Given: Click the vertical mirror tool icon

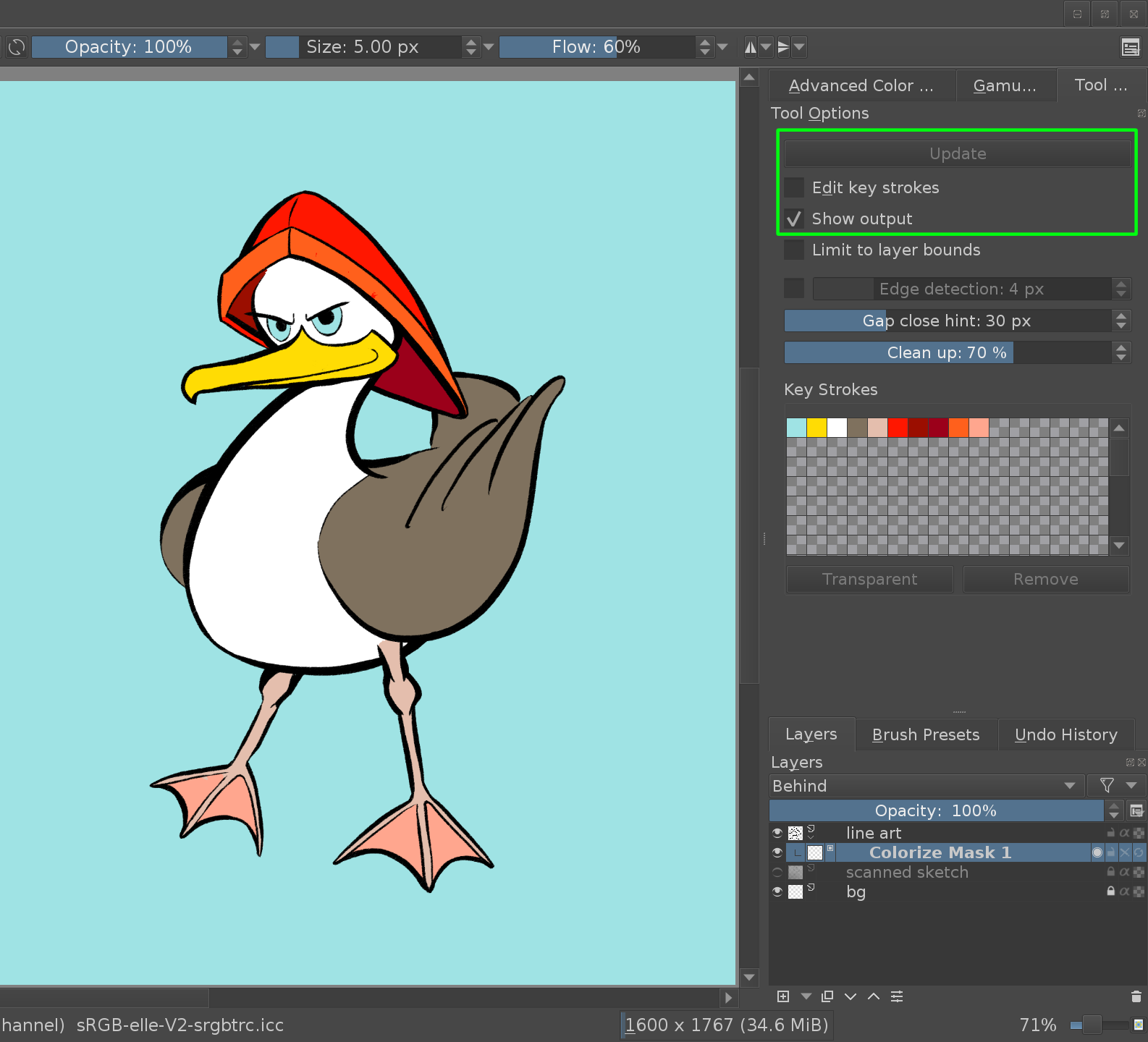Looking at the screenshot, I should [x=783, y=48].
